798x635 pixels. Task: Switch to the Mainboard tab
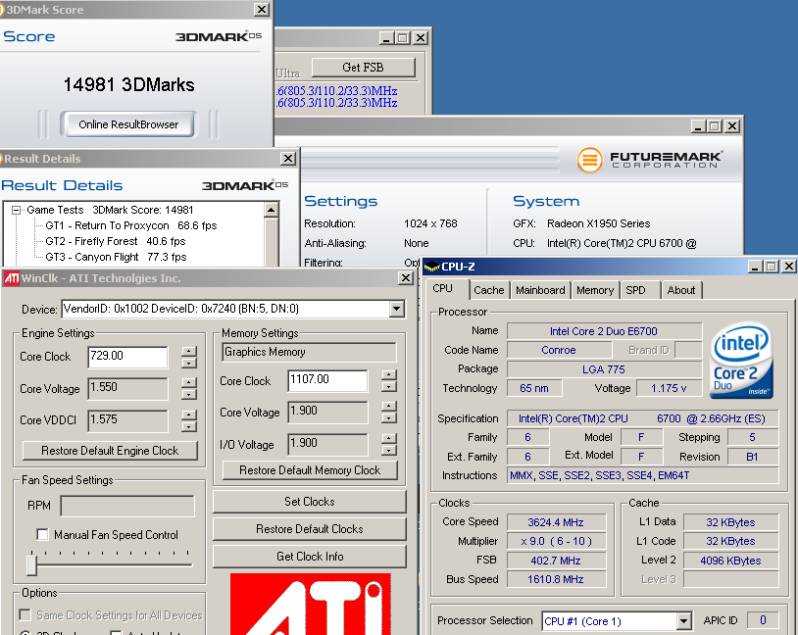click(x=540, y=290)
